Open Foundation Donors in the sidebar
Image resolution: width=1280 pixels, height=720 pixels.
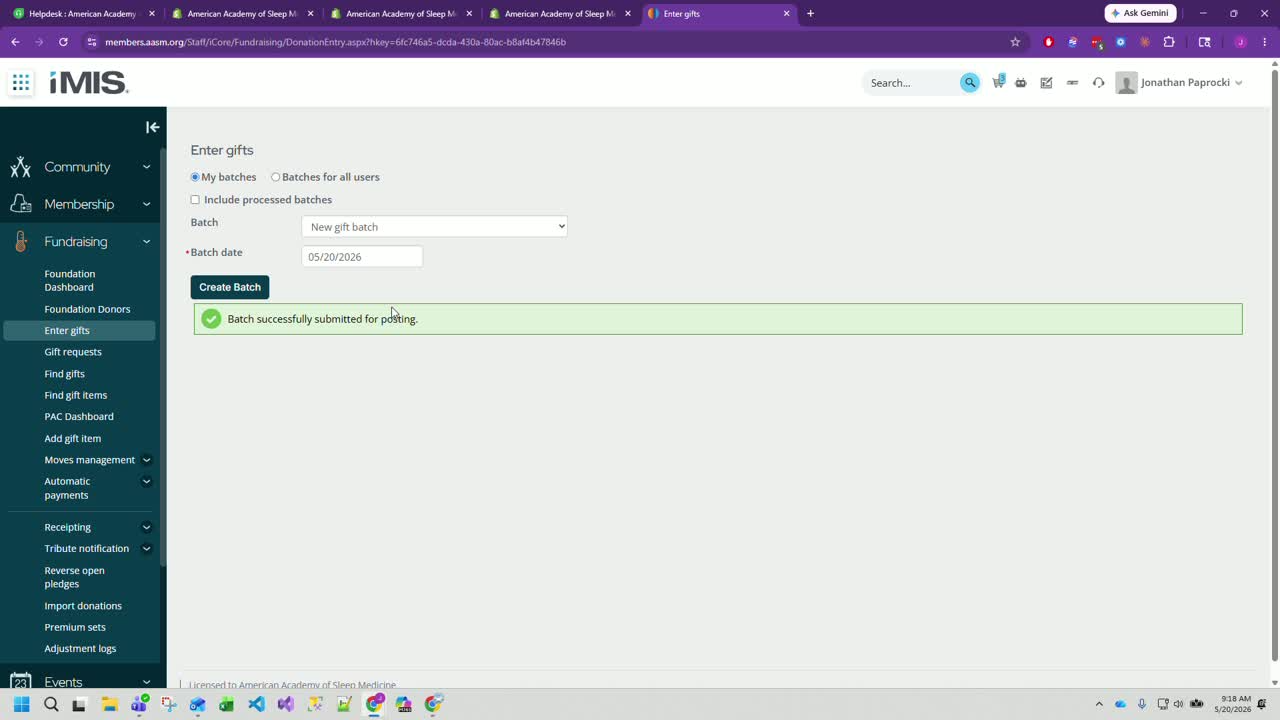point(87,309)
